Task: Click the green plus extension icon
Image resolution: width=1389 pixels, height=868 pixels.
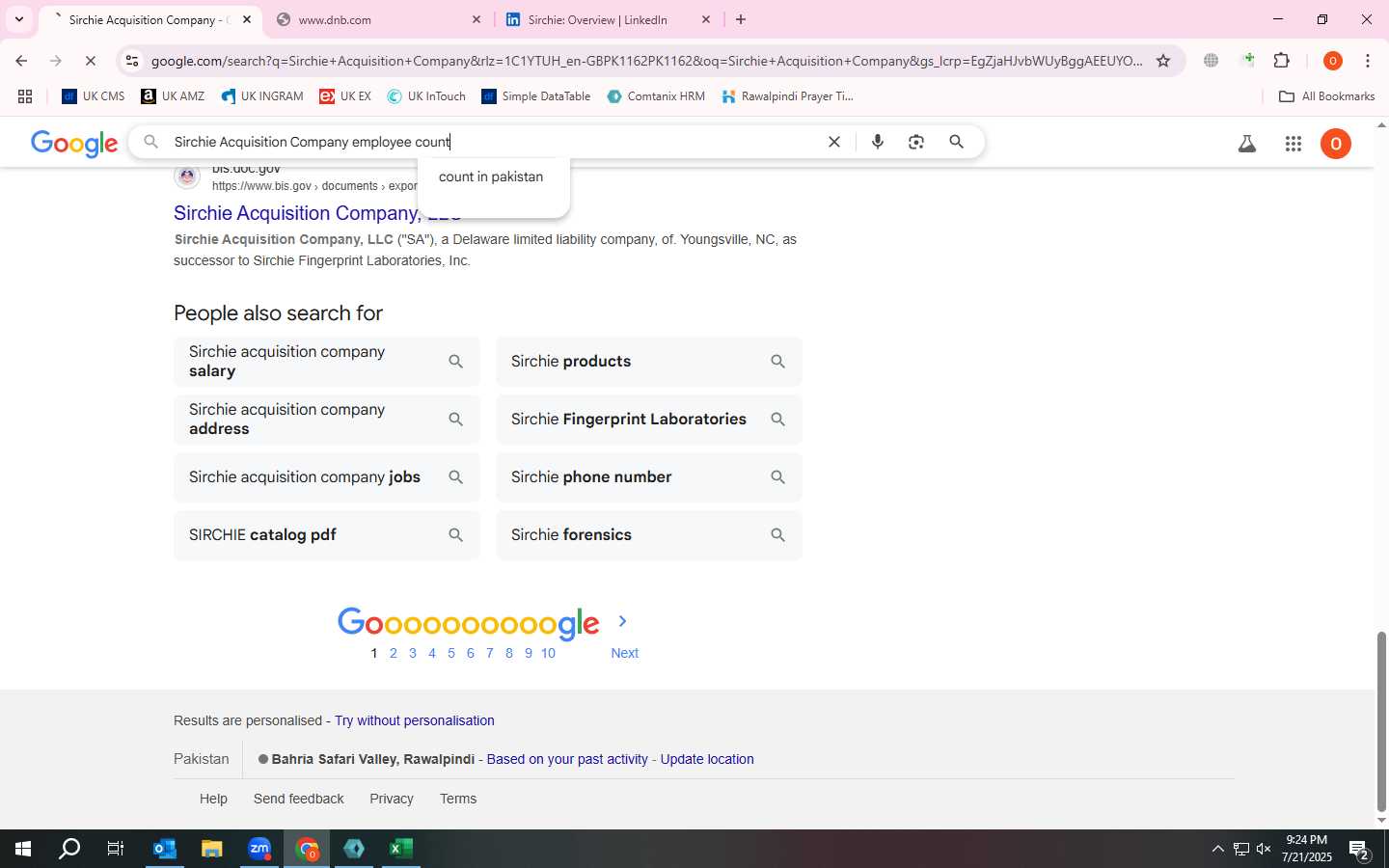Action: 1248,60
